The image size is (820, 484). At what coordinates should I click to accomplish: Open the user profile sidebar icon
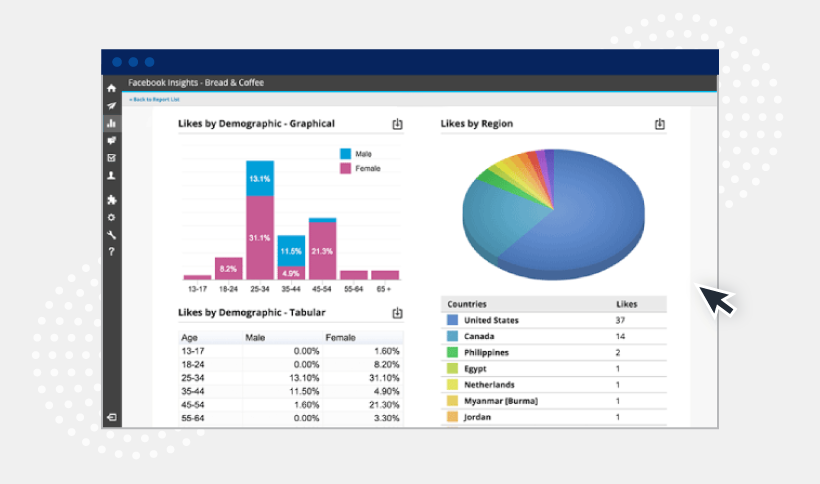pyautogui.click(x=111, y=176)
